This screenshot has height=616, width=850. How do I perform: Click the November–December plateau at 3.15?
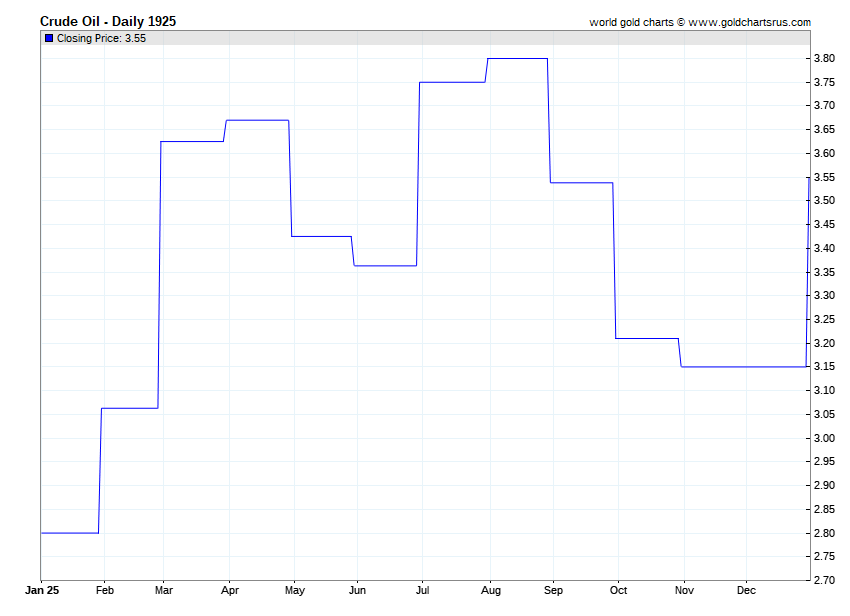744,367
